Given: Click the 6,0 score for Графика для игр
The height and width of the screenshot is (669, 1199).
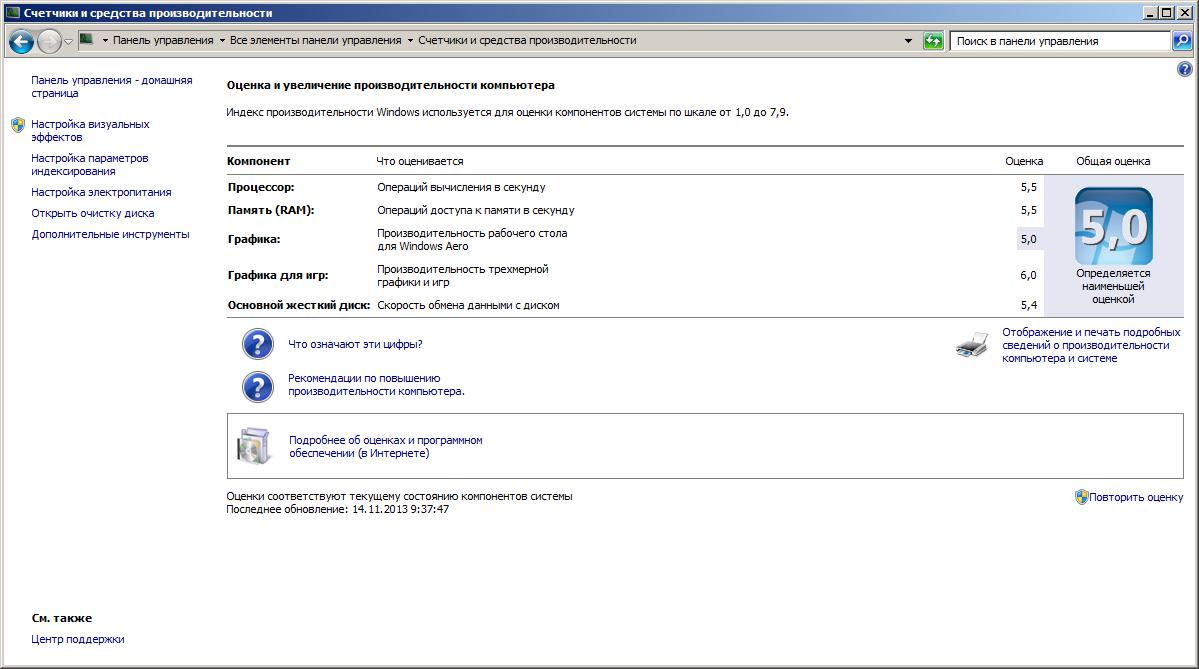Looking at the screenshot, I should pyautogui.click(x=1028, y=275).
